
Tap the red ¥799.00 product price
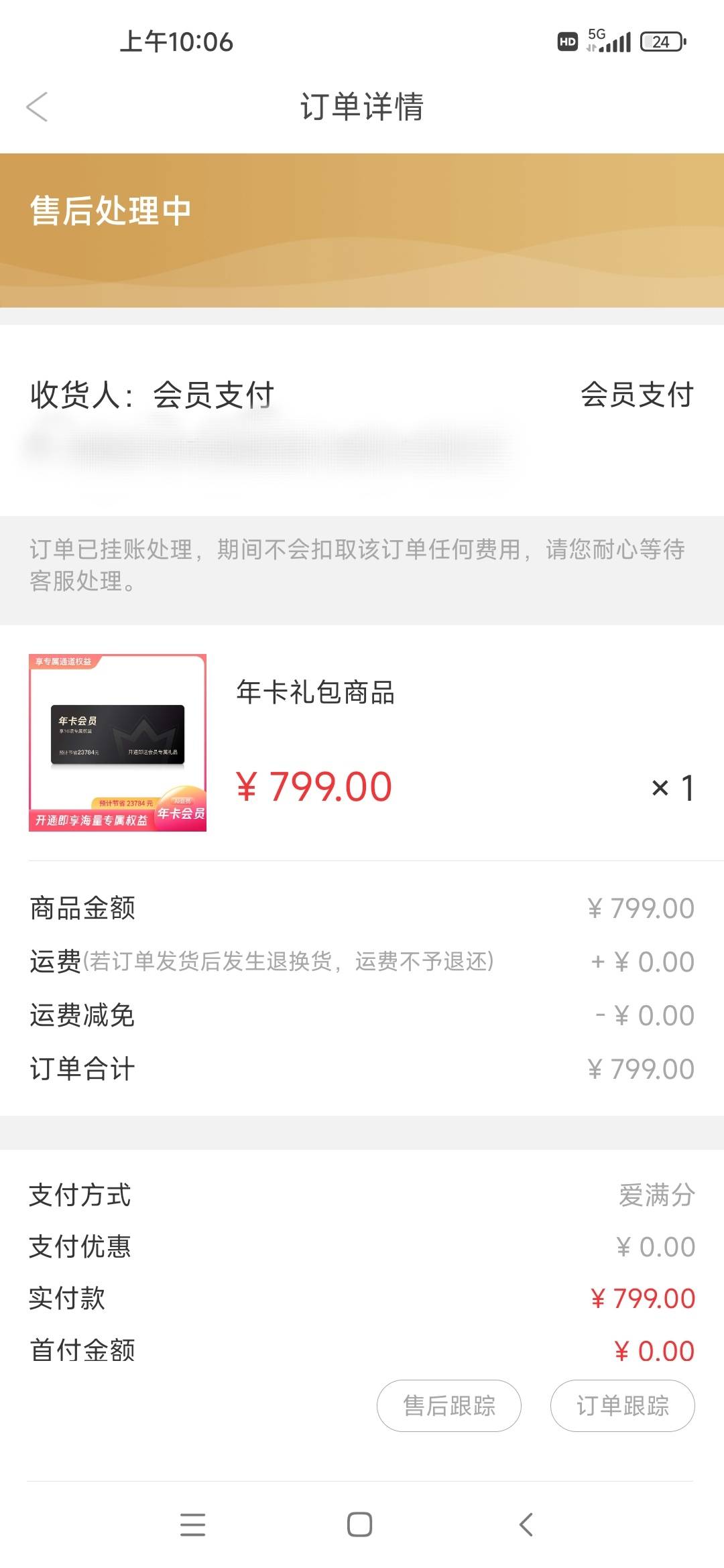point(314,787)
